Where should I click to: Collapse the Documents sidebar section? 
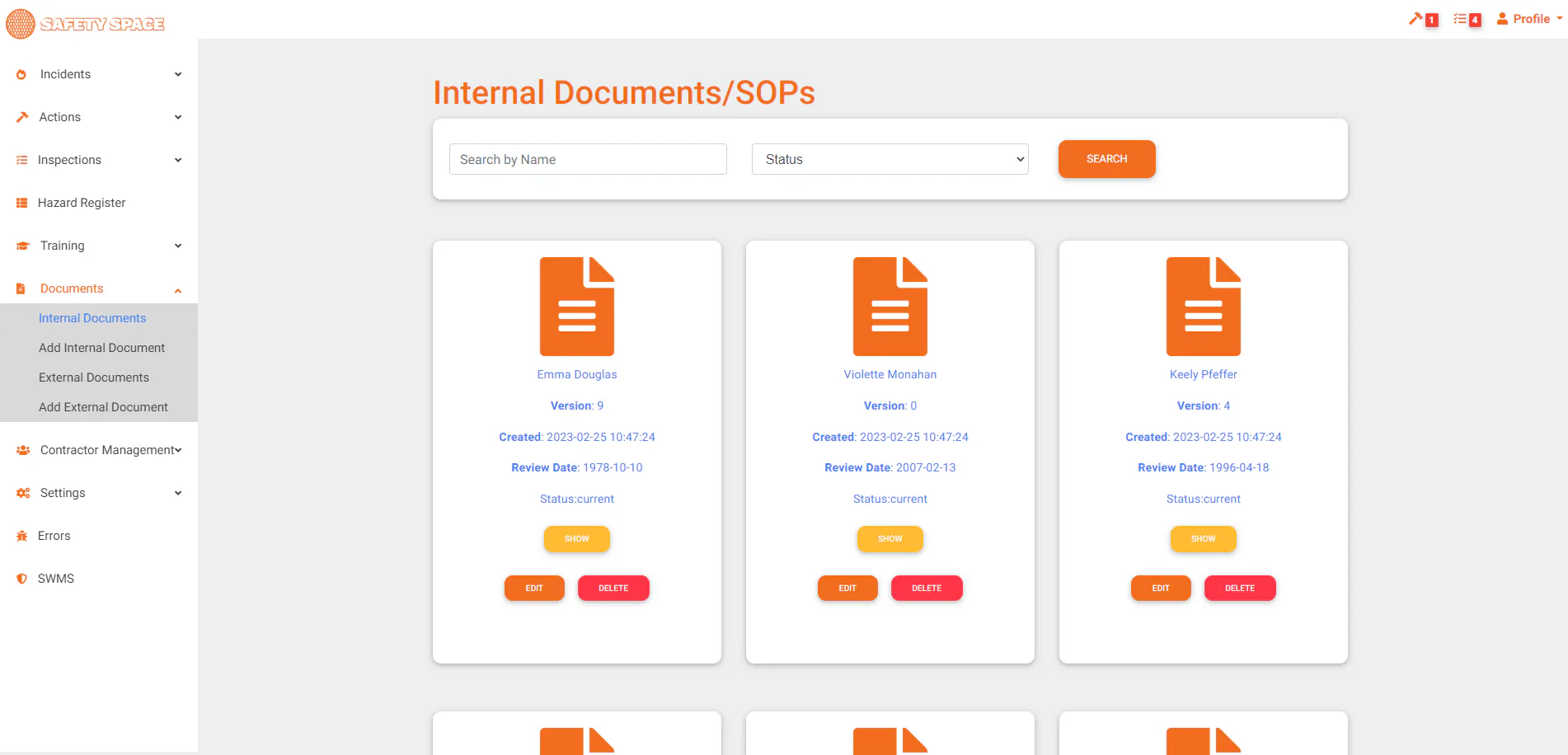99,288
